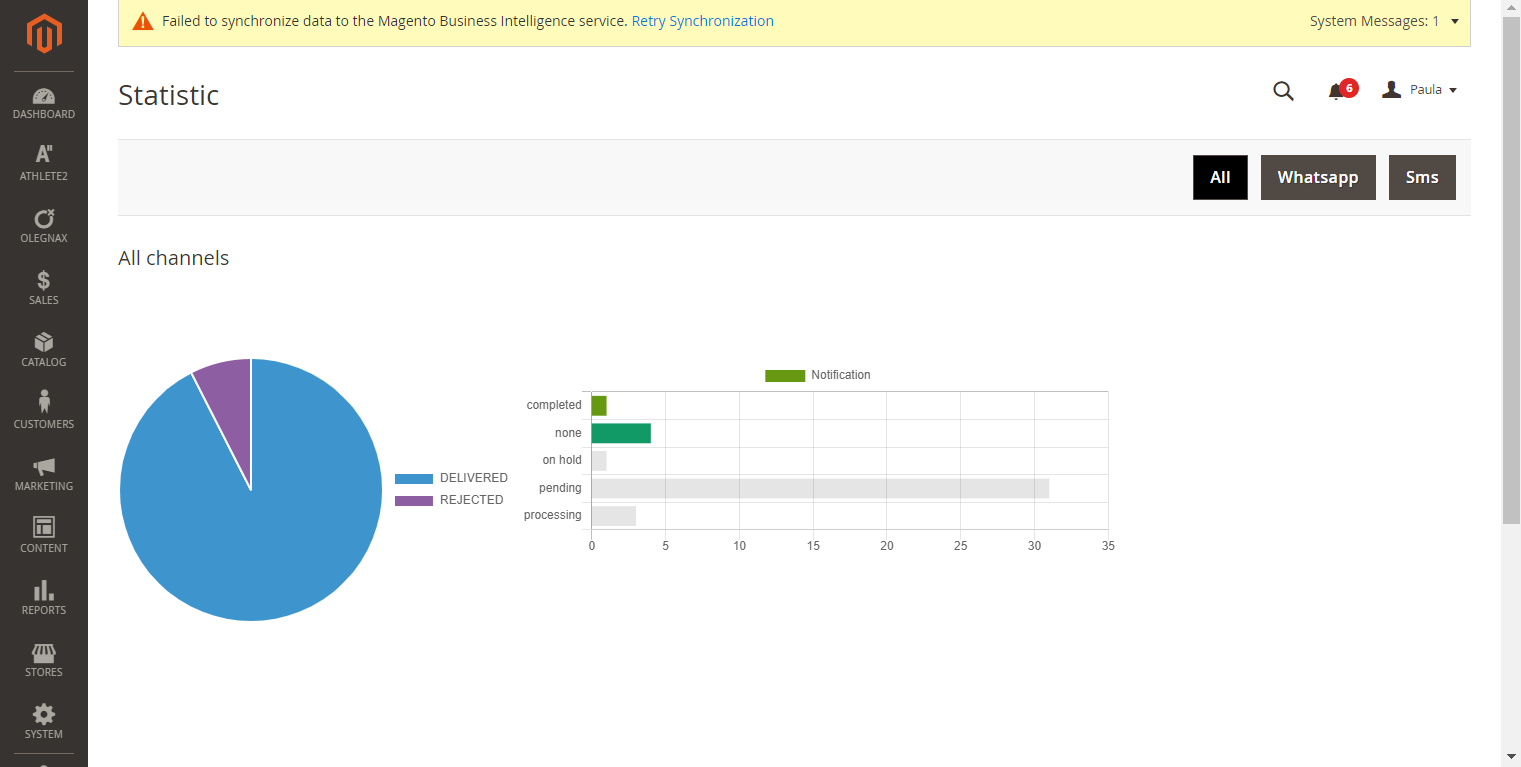
Task: Click the search magnifier icon
Action: click(x=1283, y=91)
